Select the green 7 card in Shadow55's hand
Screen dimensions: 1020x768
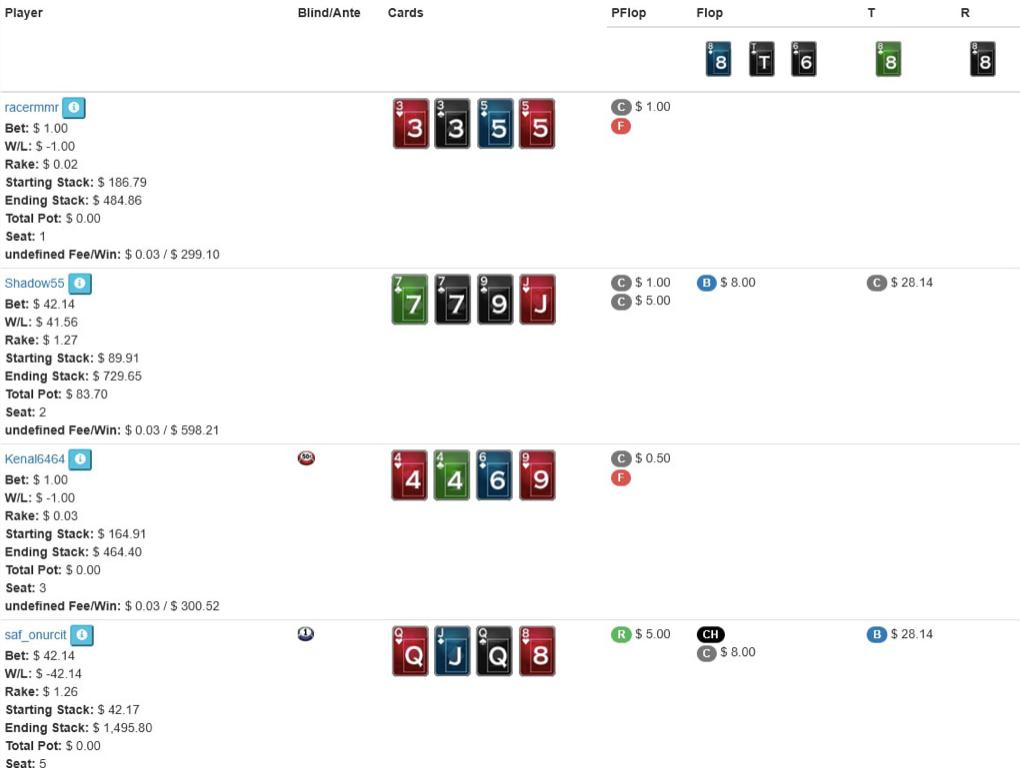[x=410, y=299]
